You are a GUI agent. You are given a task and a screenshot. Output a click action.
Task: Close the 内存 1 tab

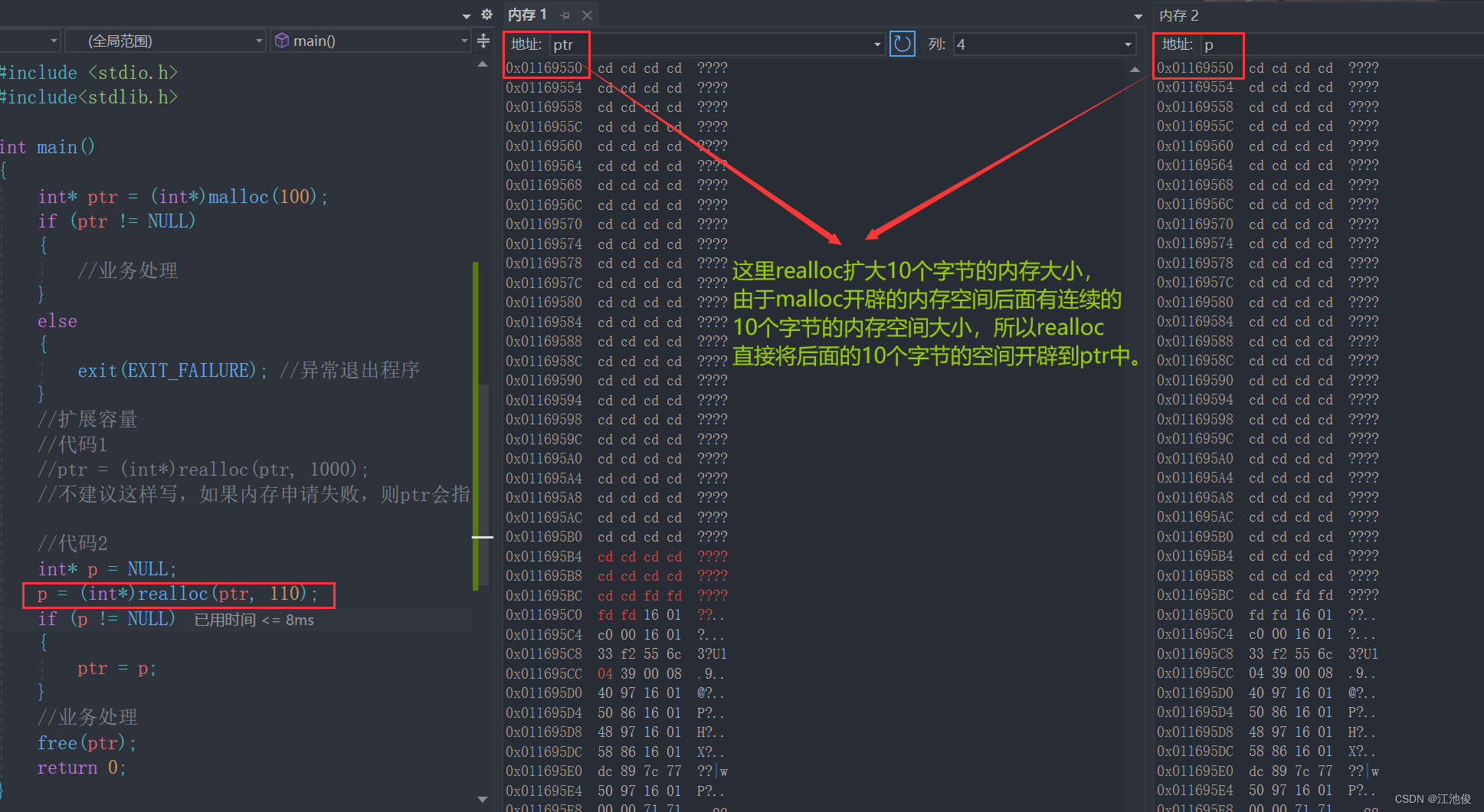[x=587, y=15]
